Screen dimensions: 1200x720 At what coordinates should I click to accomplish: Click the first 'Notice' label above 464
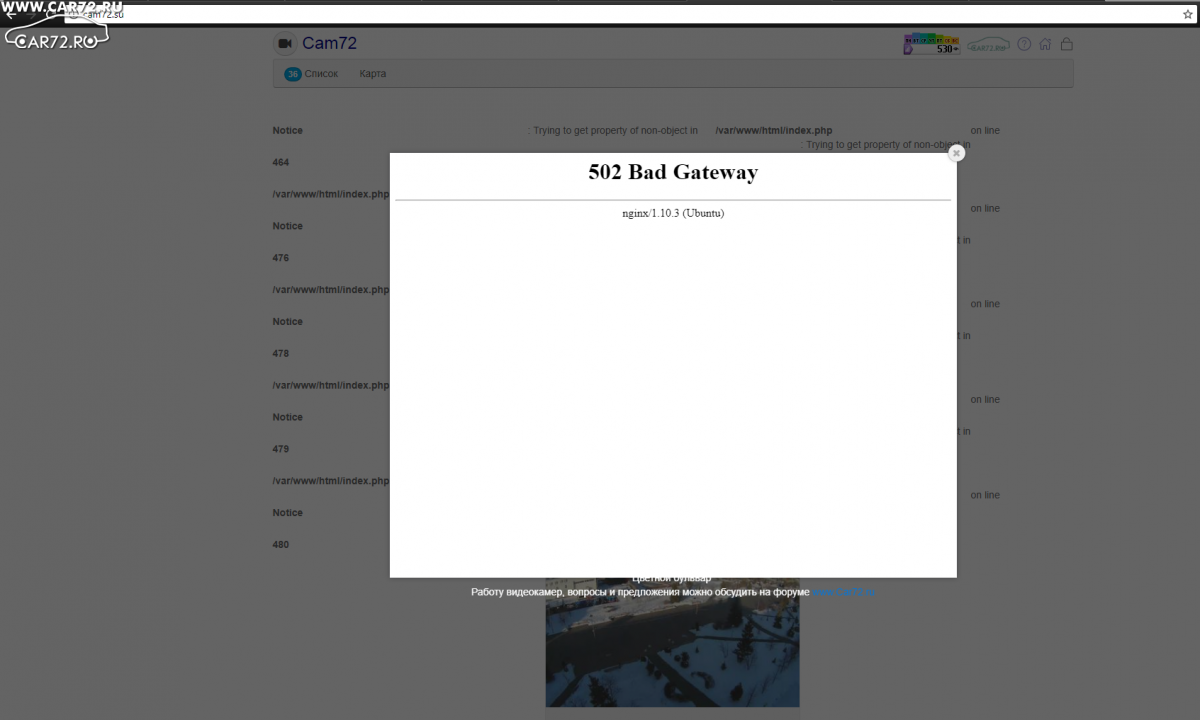point(287,131)
